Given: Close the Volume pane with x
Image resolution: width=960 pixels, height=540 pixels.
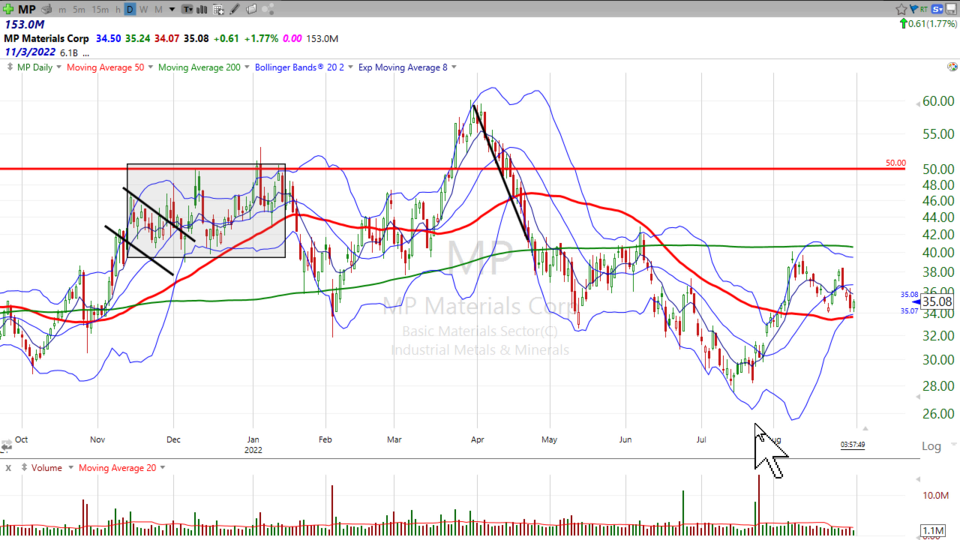Looking at the screenshot, I should click(x=8, y=468).
